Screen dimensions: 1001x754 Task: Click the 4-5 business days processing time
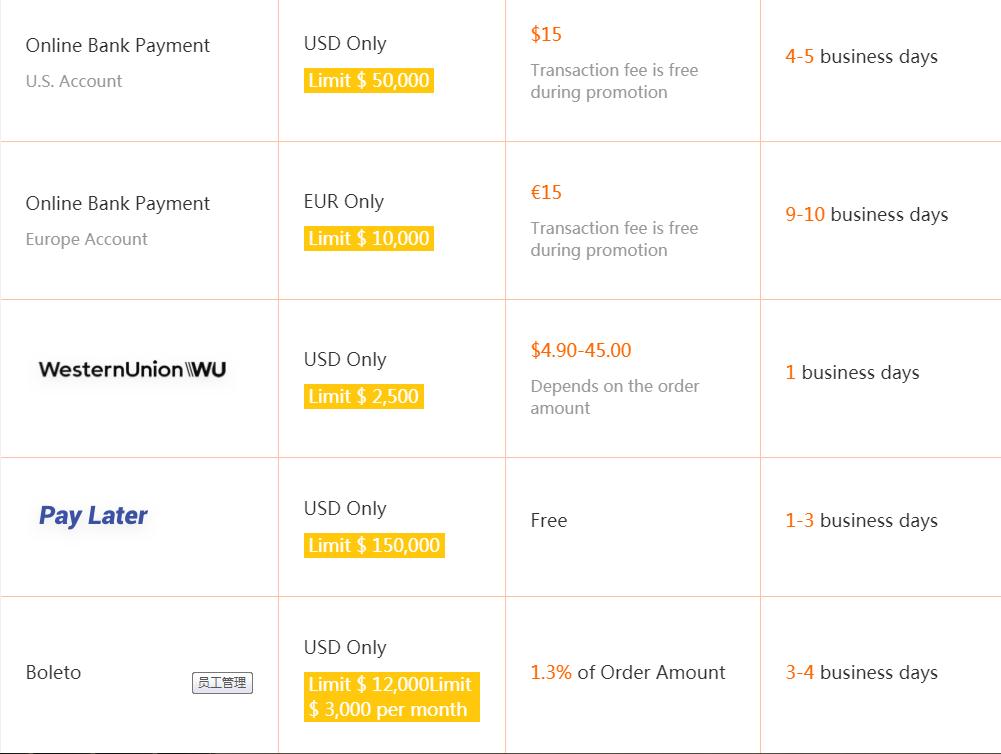pyautogui.click(x=861, y=57)
